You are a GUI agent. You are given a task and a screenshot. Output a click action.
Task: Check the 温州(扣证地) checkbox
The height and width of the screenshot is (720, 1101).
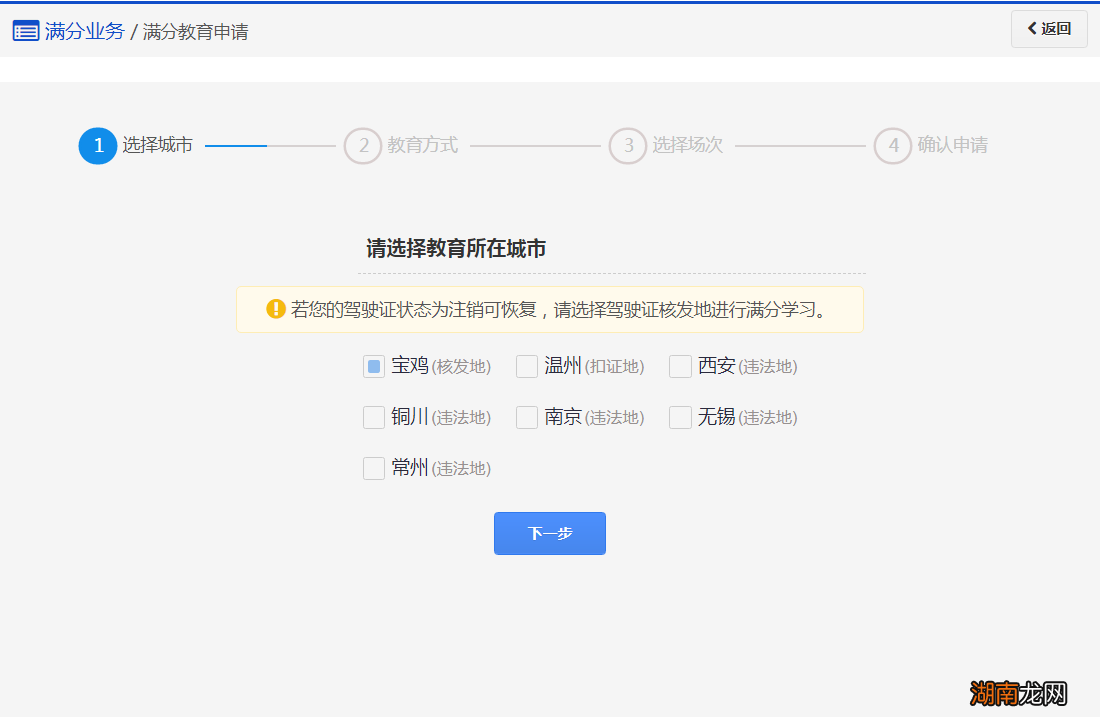point(527,366)
